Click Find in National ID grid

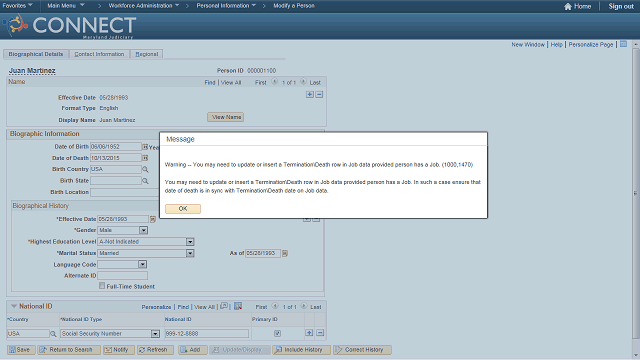pyautogui.click(x=183, y=307)
